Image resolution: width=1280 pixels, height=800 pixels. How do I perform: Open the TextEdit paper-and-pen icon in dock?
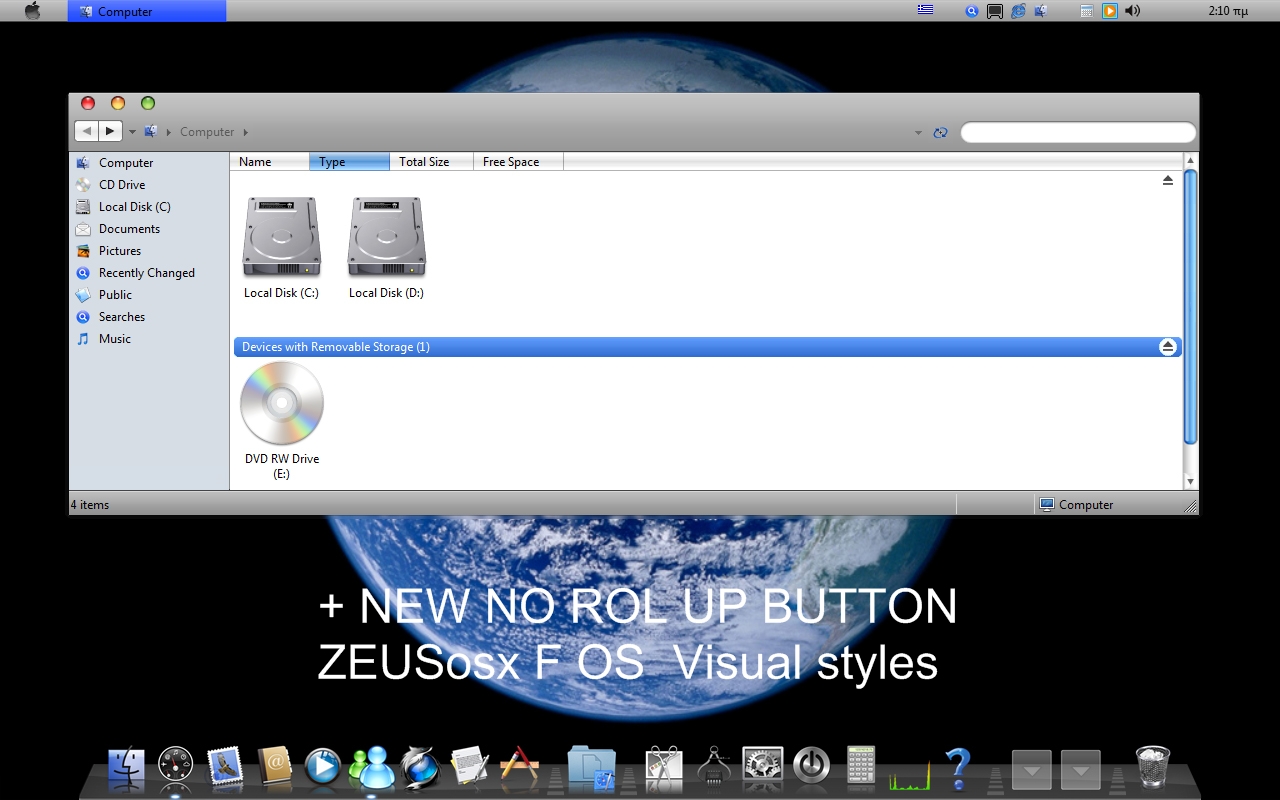tap(469, 766)
